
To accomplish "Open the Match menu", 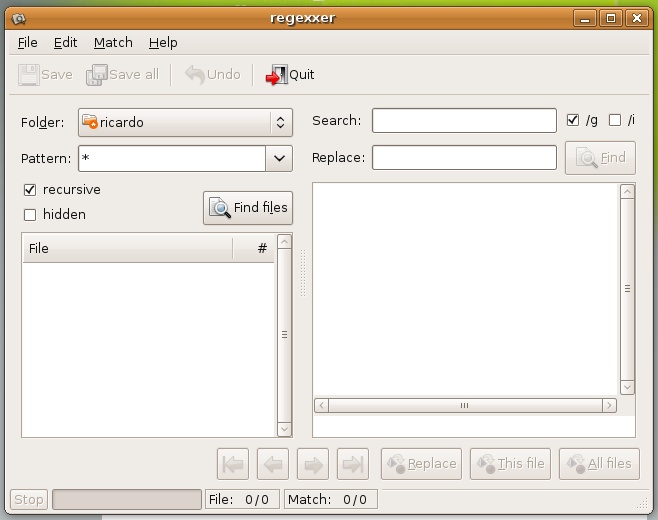I will click(x=113, y=43).
